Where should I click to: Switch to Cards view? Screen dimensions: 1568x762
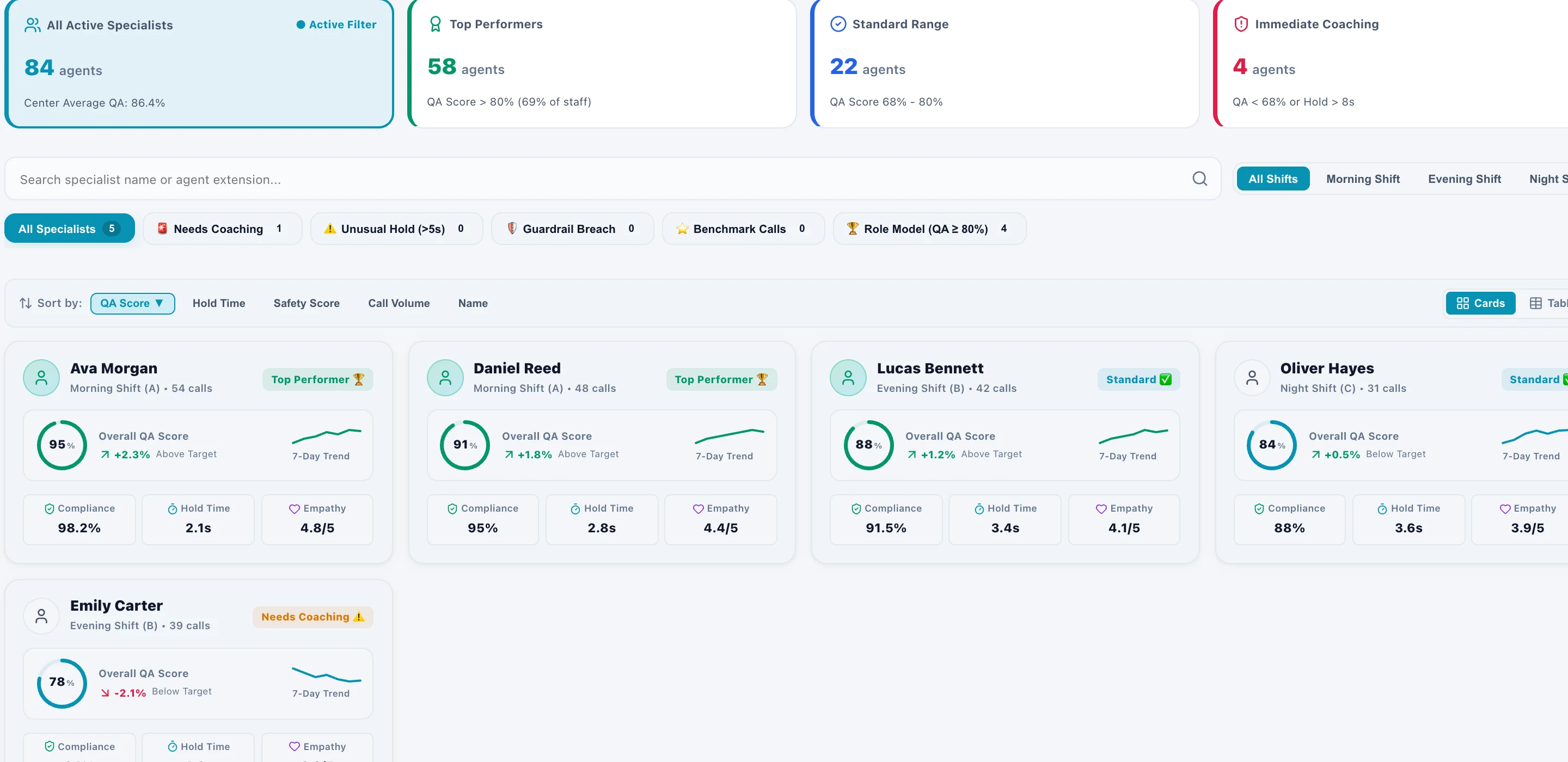coord(1480,303)
